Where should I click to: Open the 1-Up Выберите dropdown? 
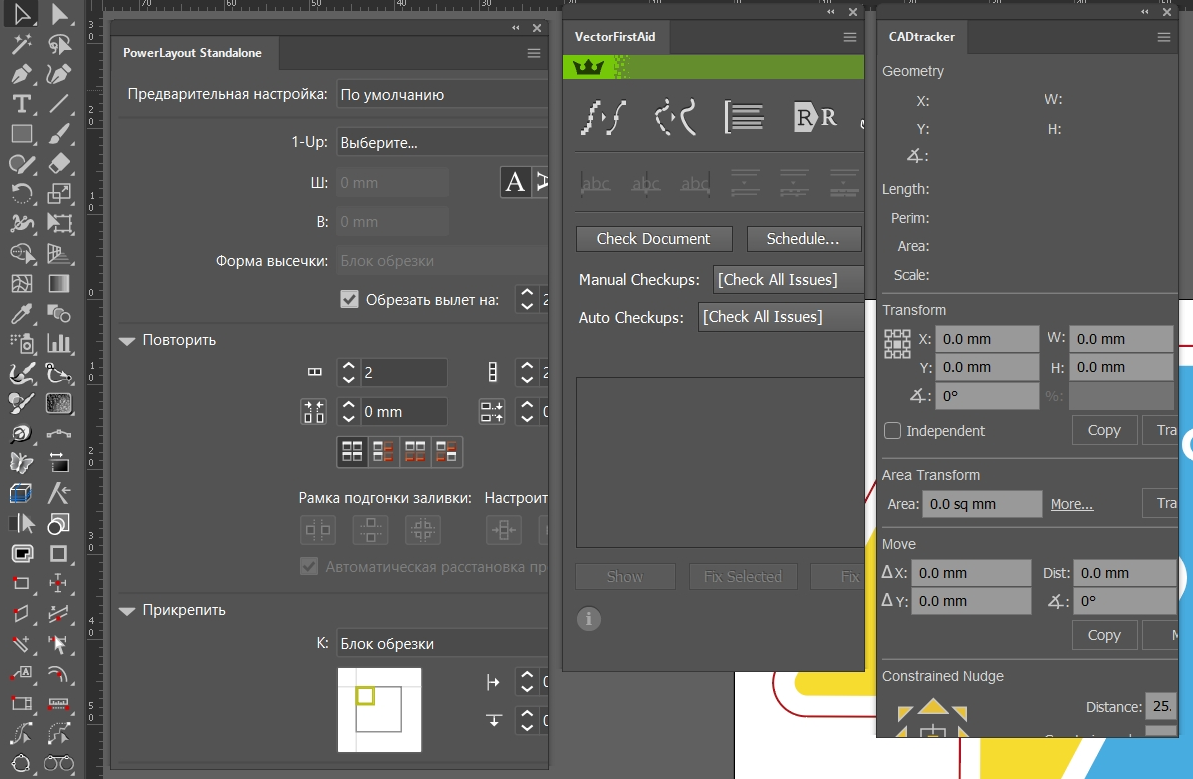point(442,142)
